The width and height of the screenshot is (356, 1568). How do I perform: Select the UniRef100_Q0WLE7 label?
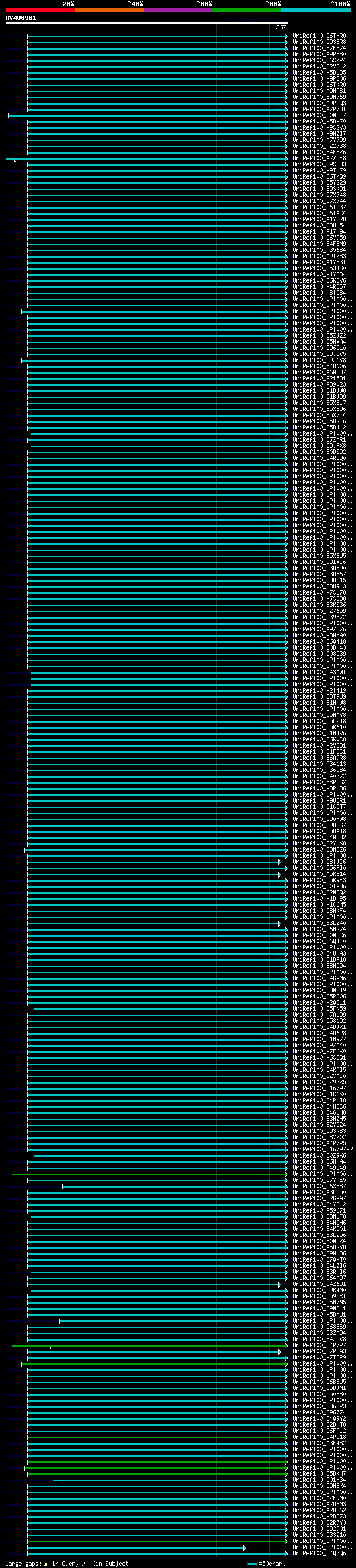[319, 116]
